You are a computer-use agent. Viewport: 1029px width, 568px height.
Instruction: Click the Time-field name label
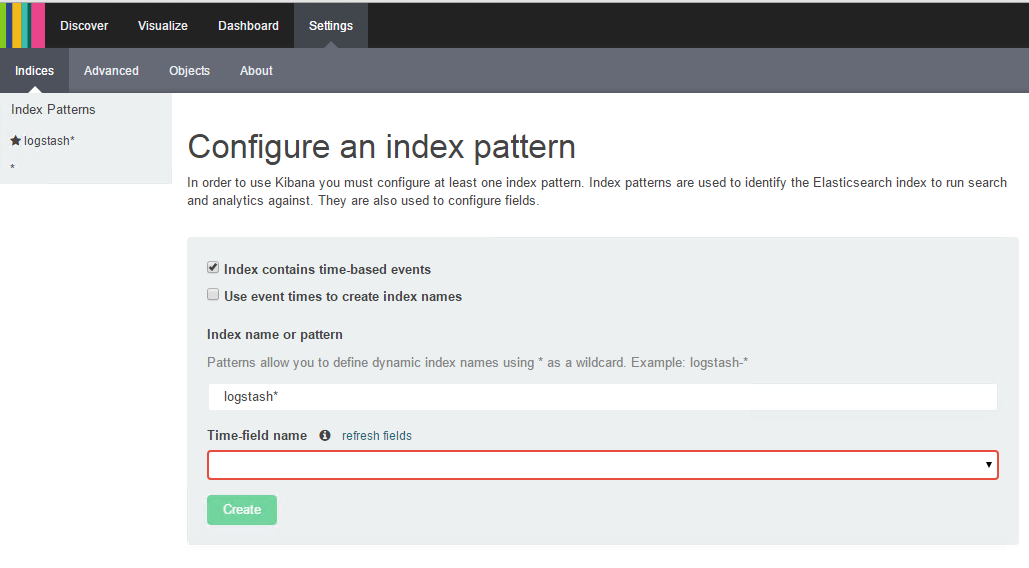point(257,436)
